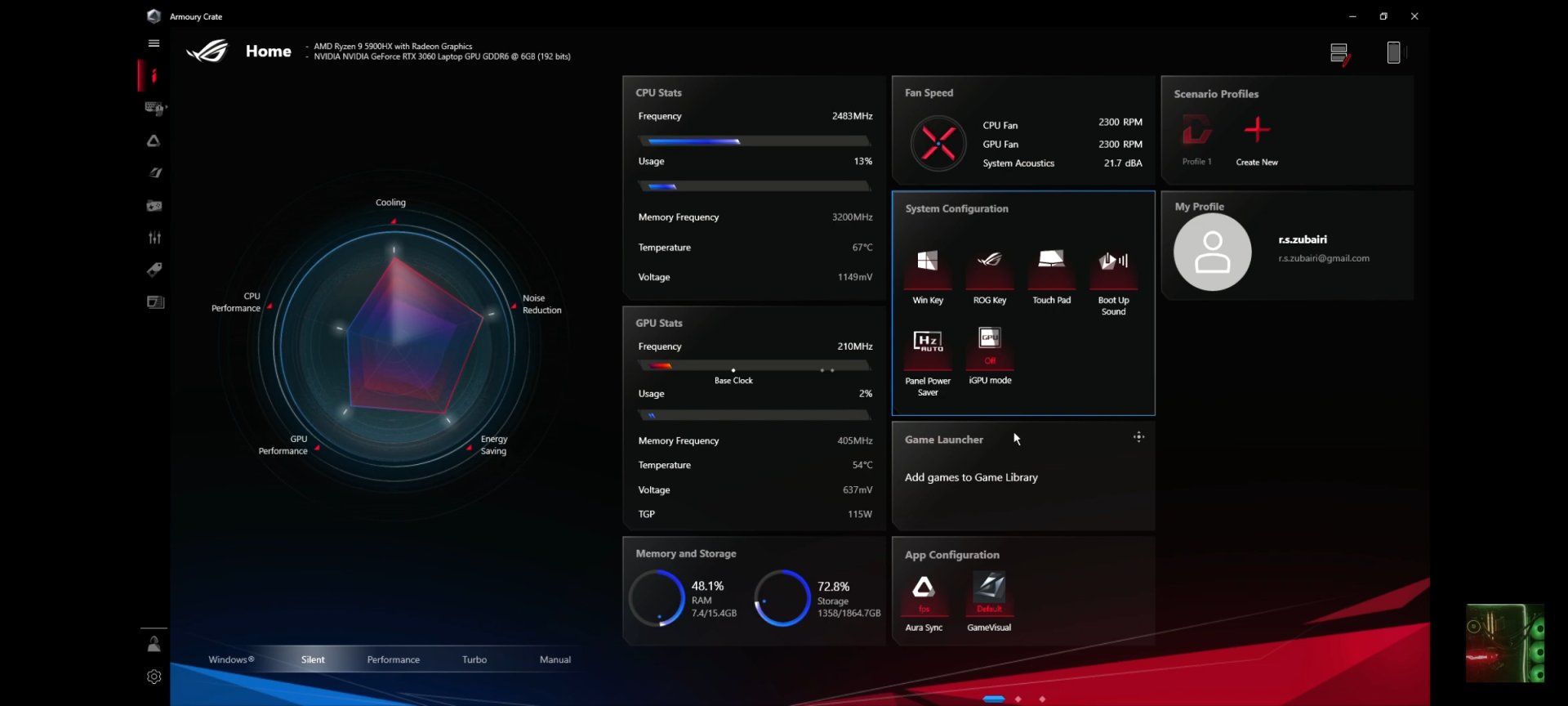Toggle the Touch Pad setting
The image size is (1568, 706).
[1051, 266]
